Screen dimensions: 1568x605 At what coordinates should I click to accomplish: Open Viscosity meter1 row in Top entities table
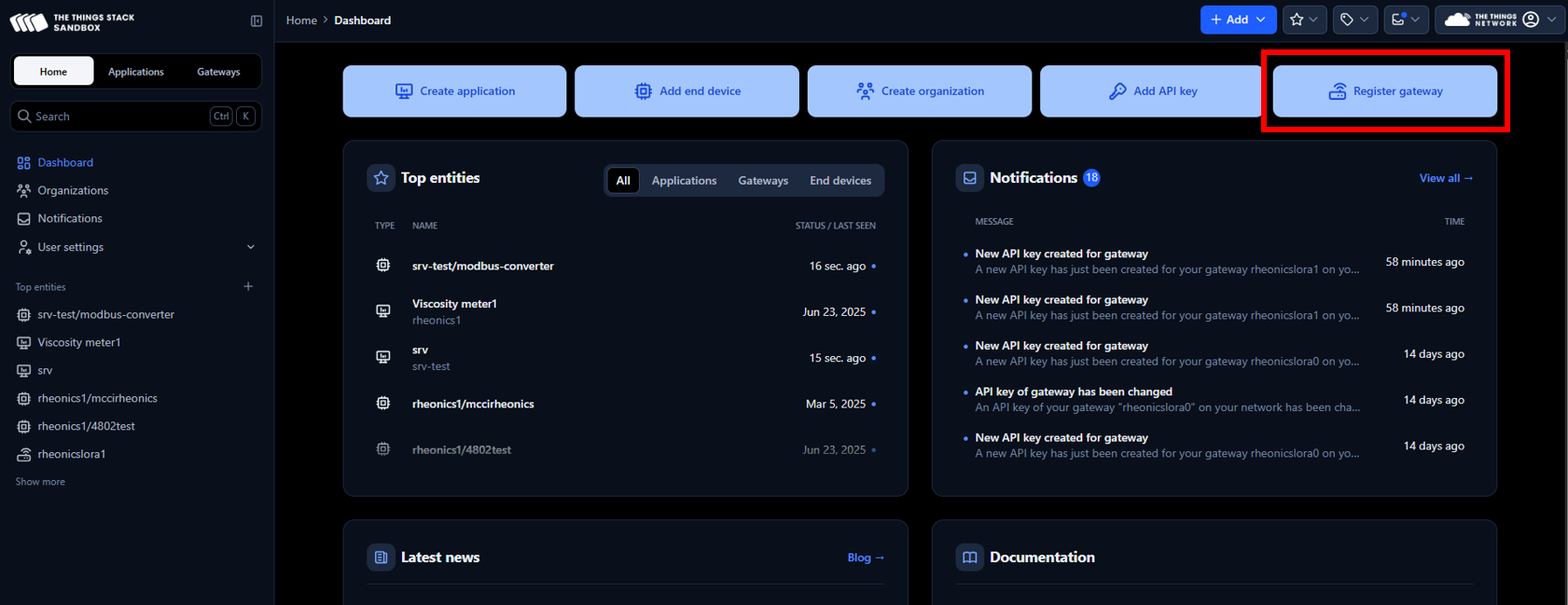(625, 311)
